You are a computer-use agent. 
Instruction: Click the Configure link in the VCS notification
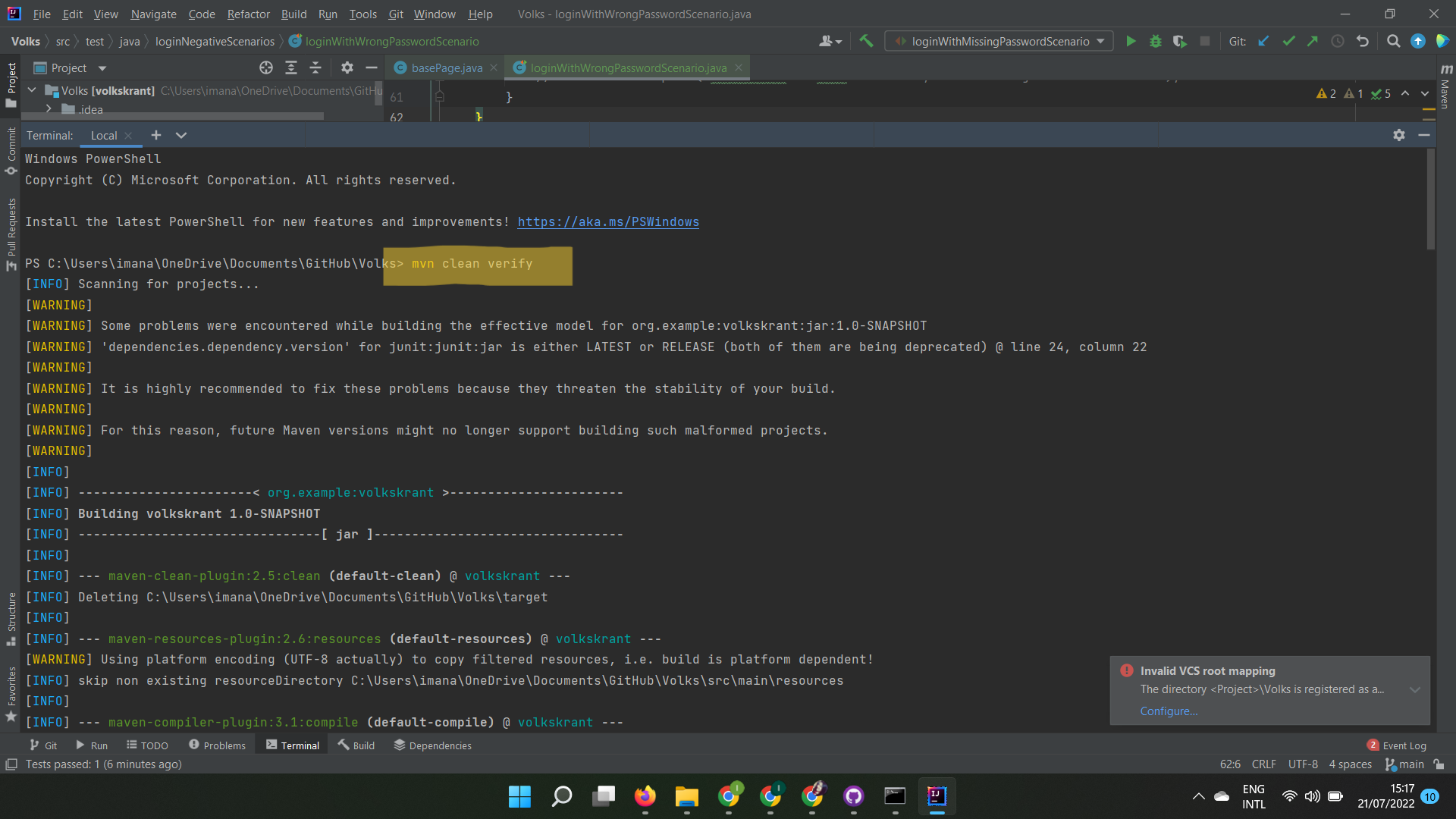tap(1168, 711)
